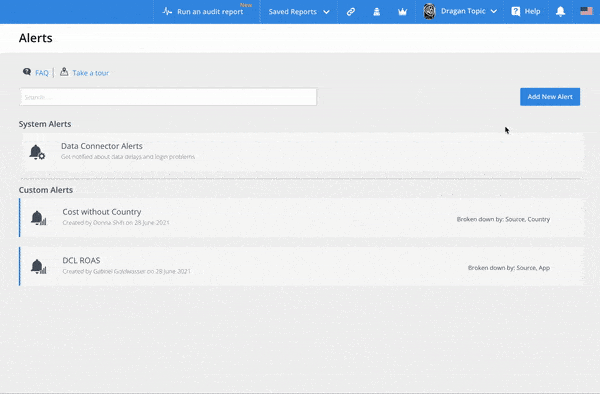This screenshot has width=600, height=394.
Task: Click the Cost without Country bell icon
Action: click(x=38, y=218)
